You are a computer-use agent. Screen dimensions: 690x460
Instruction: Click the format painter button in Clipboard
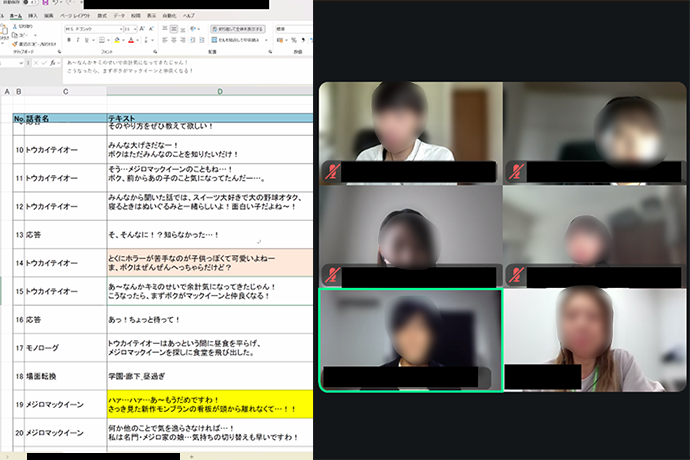coord(34,45)
